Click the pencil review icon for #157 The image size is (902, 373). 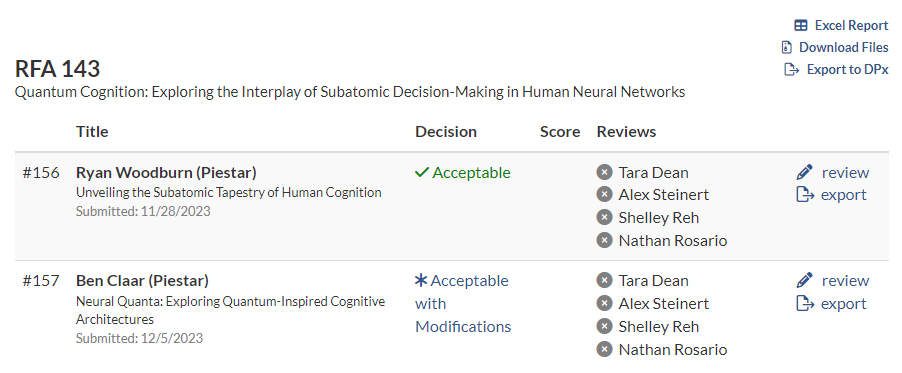point(805,280)
